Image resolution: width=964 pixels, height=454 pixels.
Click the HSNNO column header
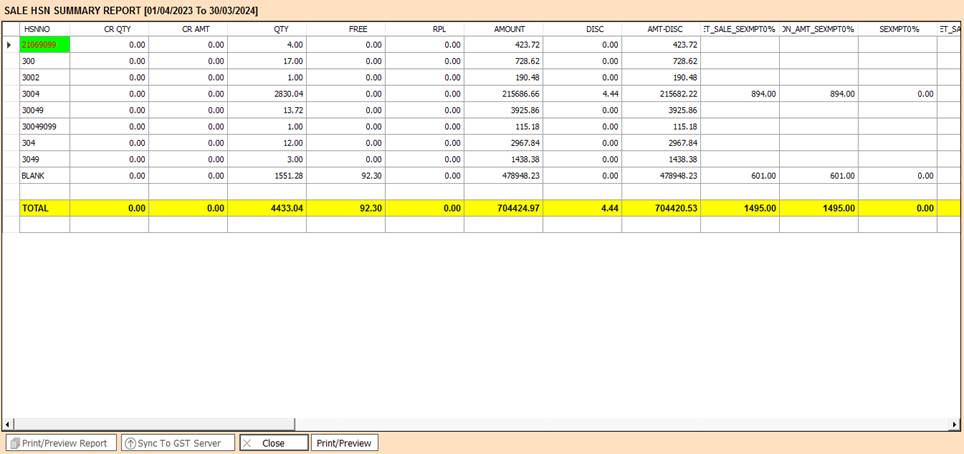(x=38, y=30)
